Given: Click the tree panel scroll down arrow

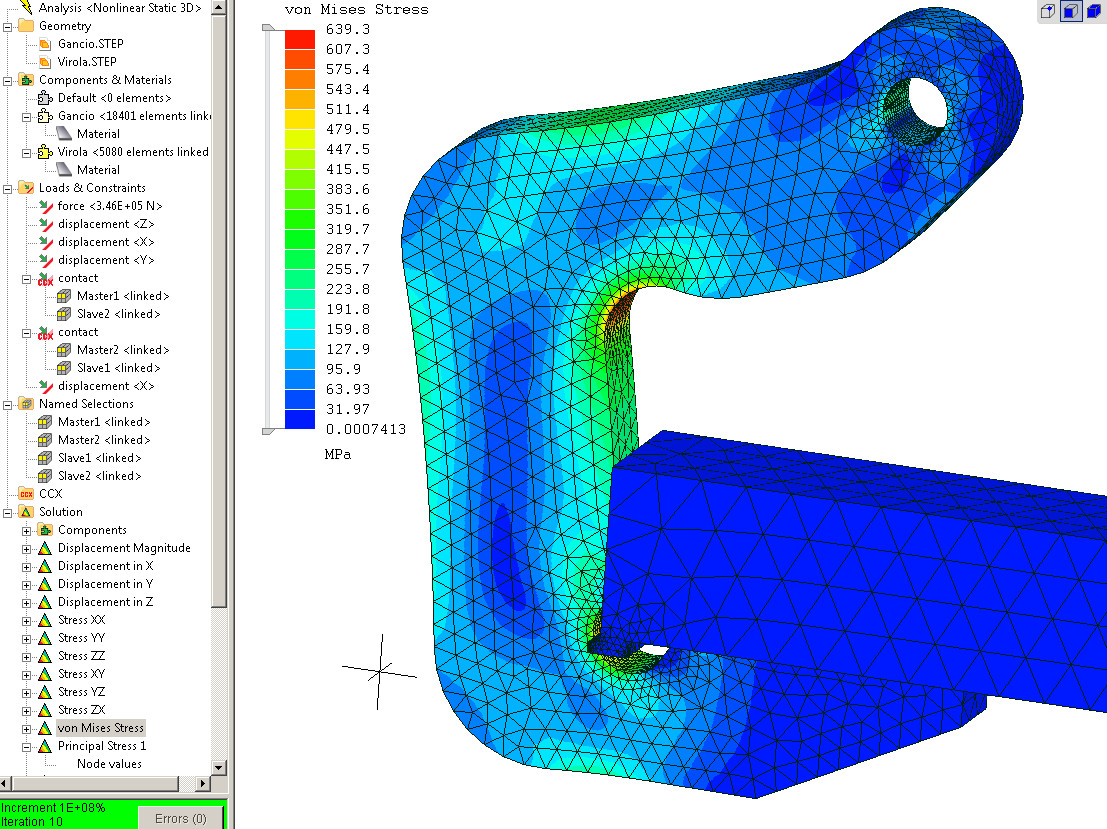Looking at the screenshot, I should pos(218,768).
